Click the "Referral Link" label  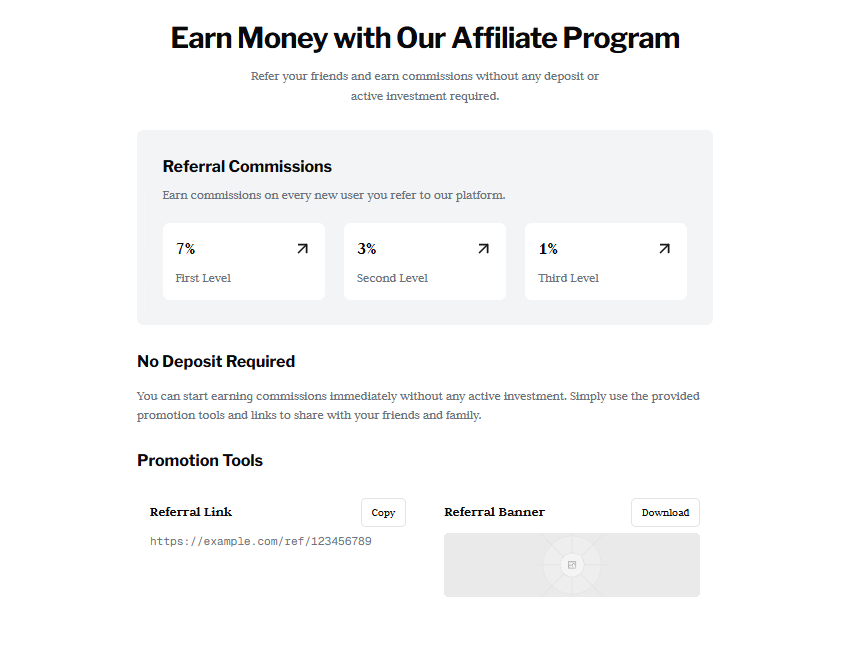pyautogui.click(x=191, y=512)
